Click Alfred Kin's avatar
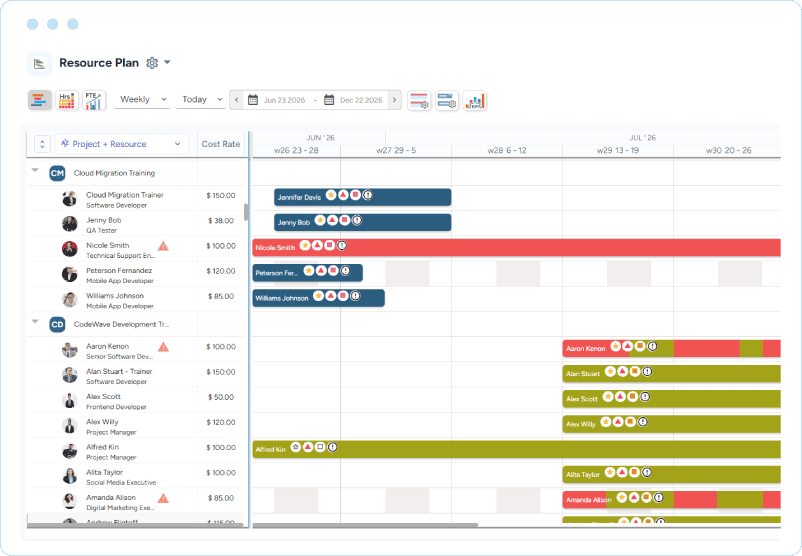 (x=70, y=451)
